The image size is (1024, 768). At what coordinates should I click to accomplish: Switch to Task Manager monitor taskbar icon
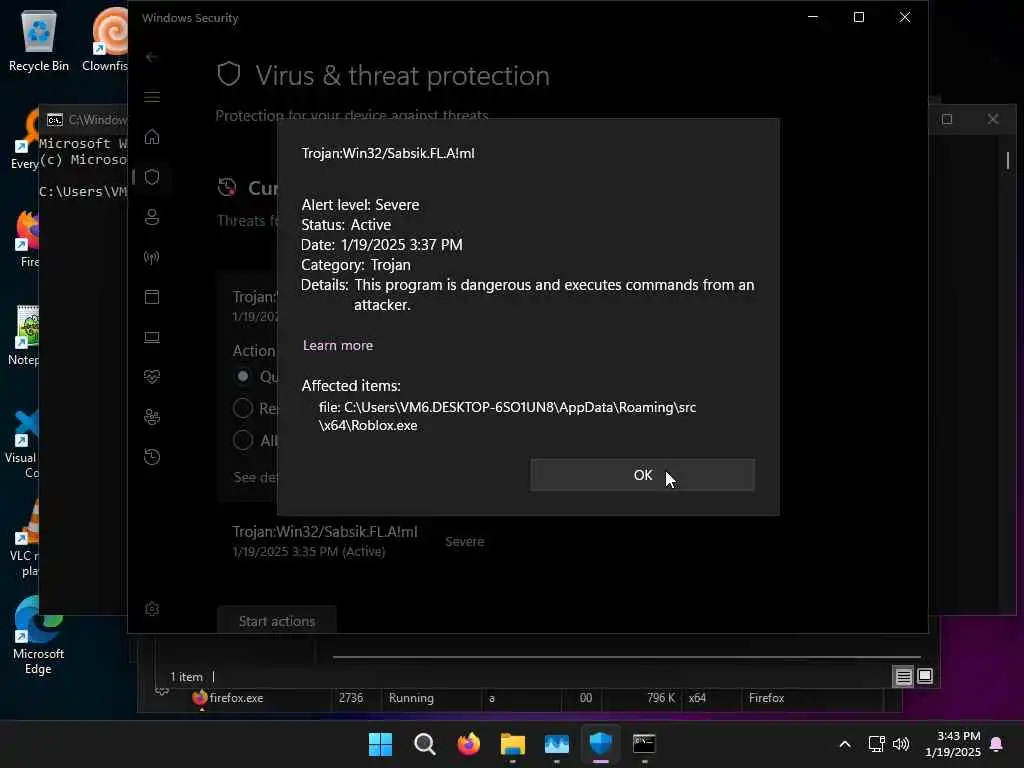click(556, 744)
